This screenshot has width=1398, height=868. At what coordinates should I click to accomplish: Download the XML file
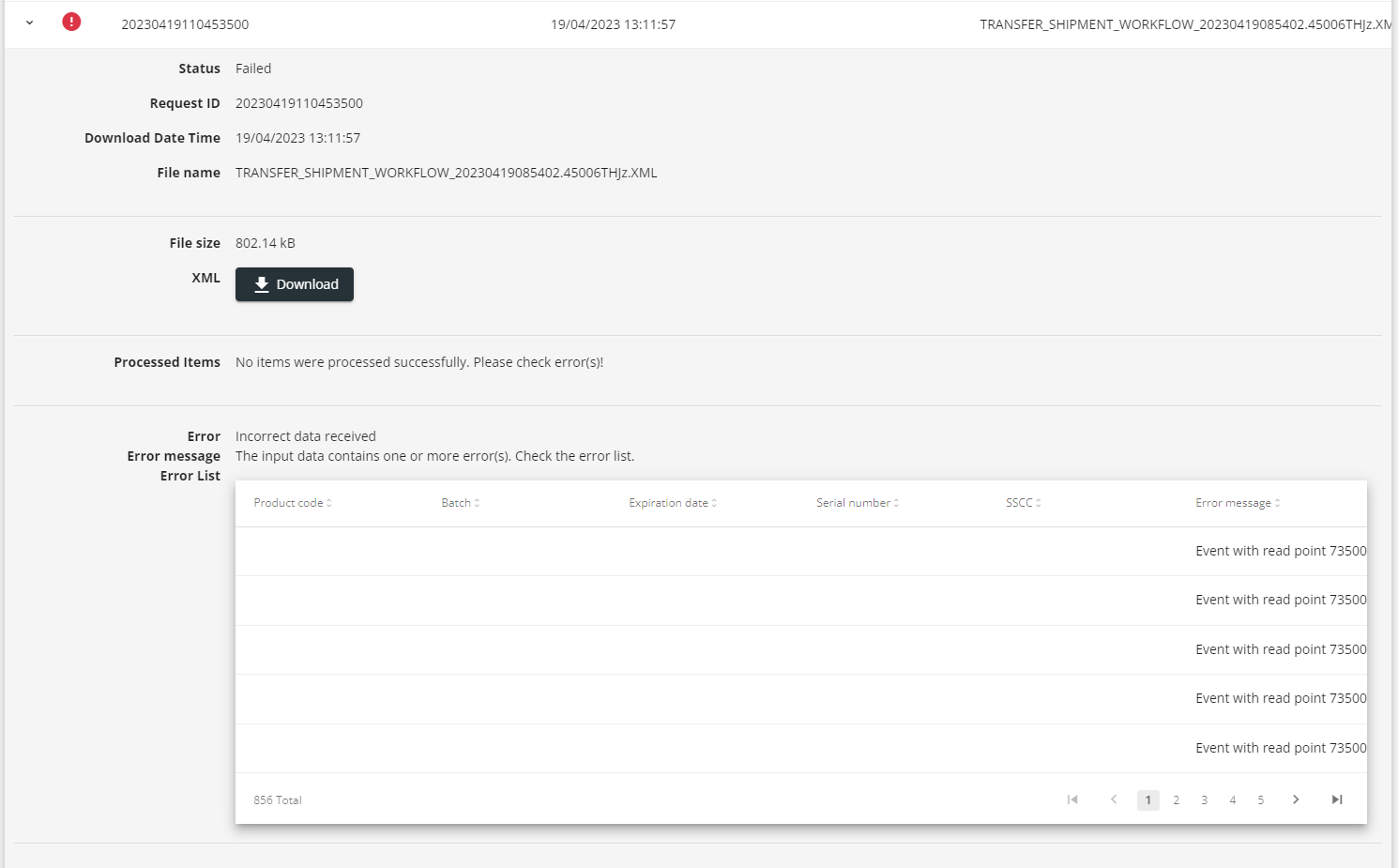[294, 284]
